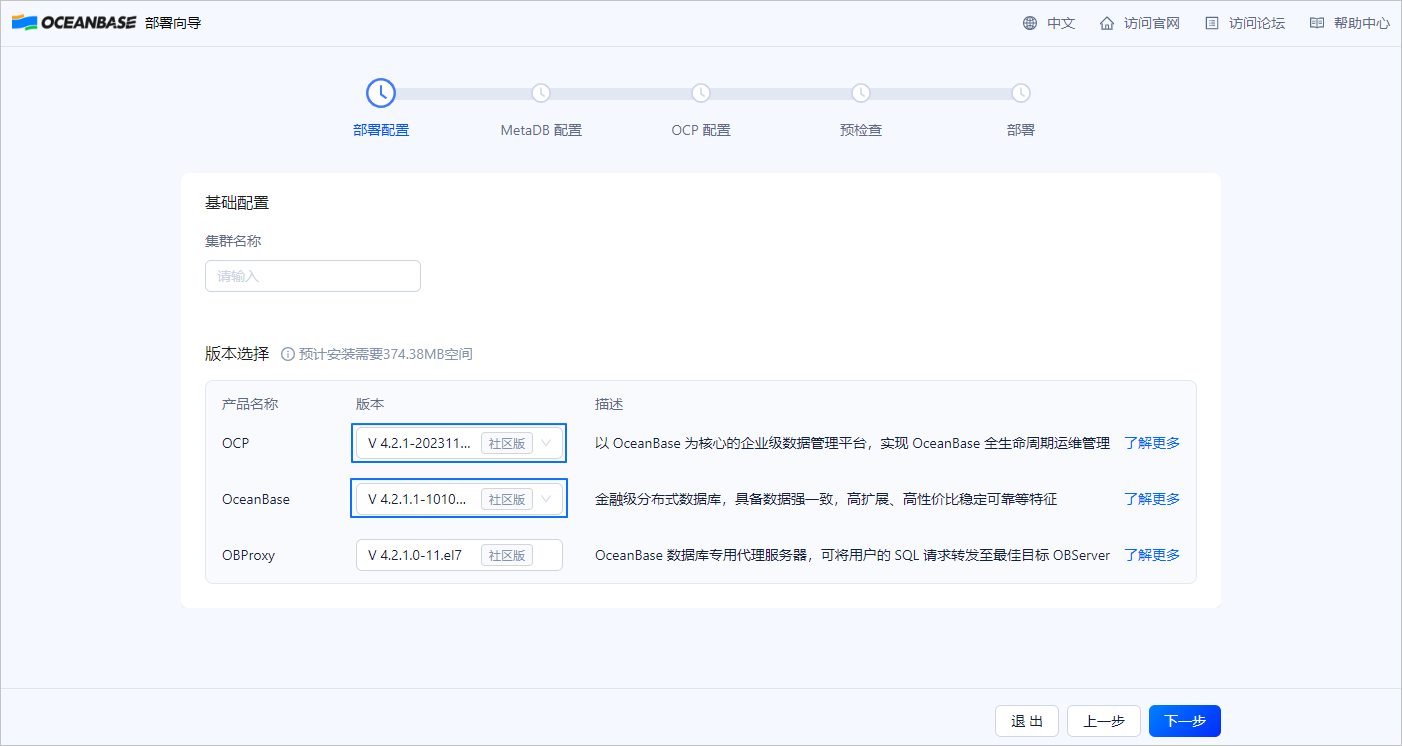Click the 部署 step clock icon

tap(1021, 93)
